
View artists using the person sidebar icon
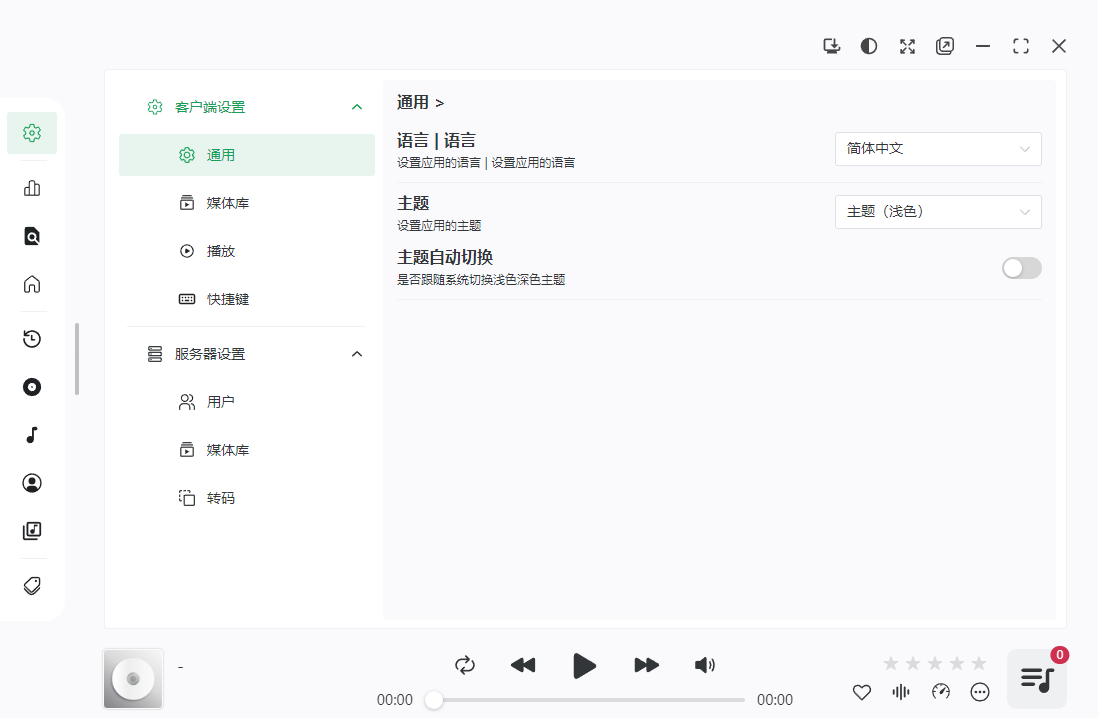(x=31, y=483)
